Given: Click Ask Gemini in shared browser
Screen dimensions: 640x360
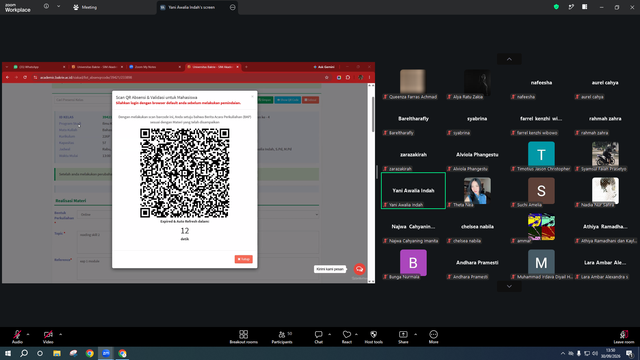Looking at the screenshot, I should [x=324, y=67].
